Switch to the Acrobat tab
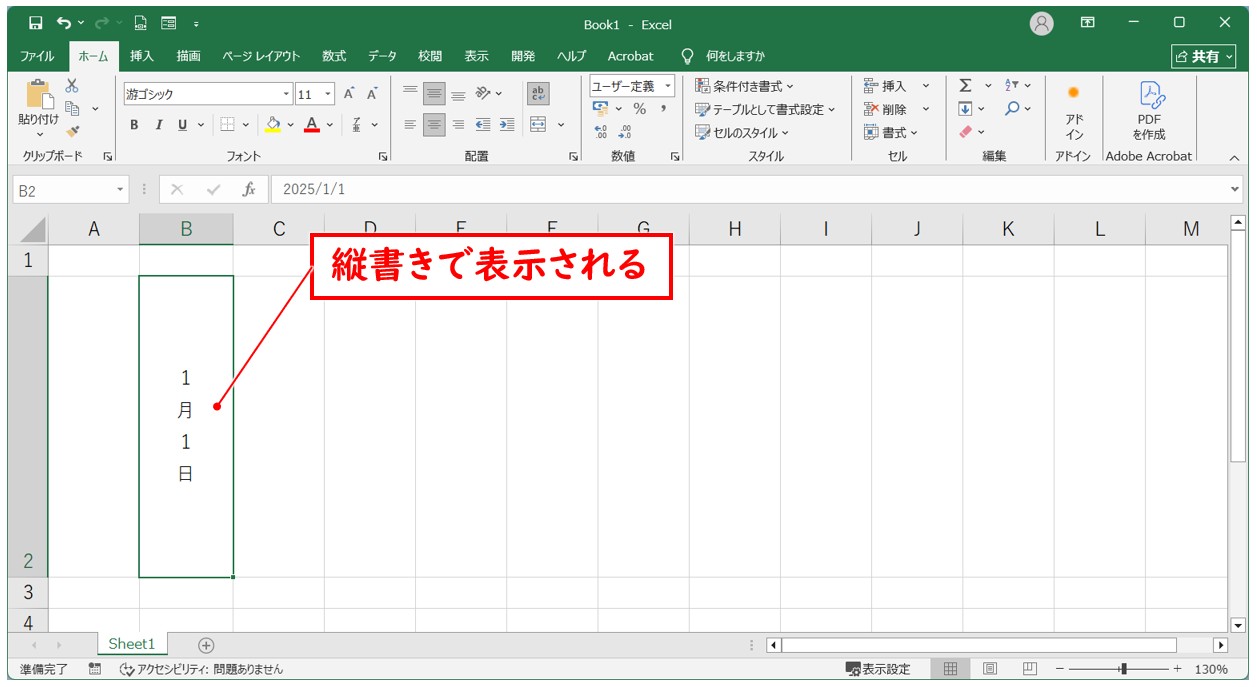1257x687 pixels. (x=630, y=56)
